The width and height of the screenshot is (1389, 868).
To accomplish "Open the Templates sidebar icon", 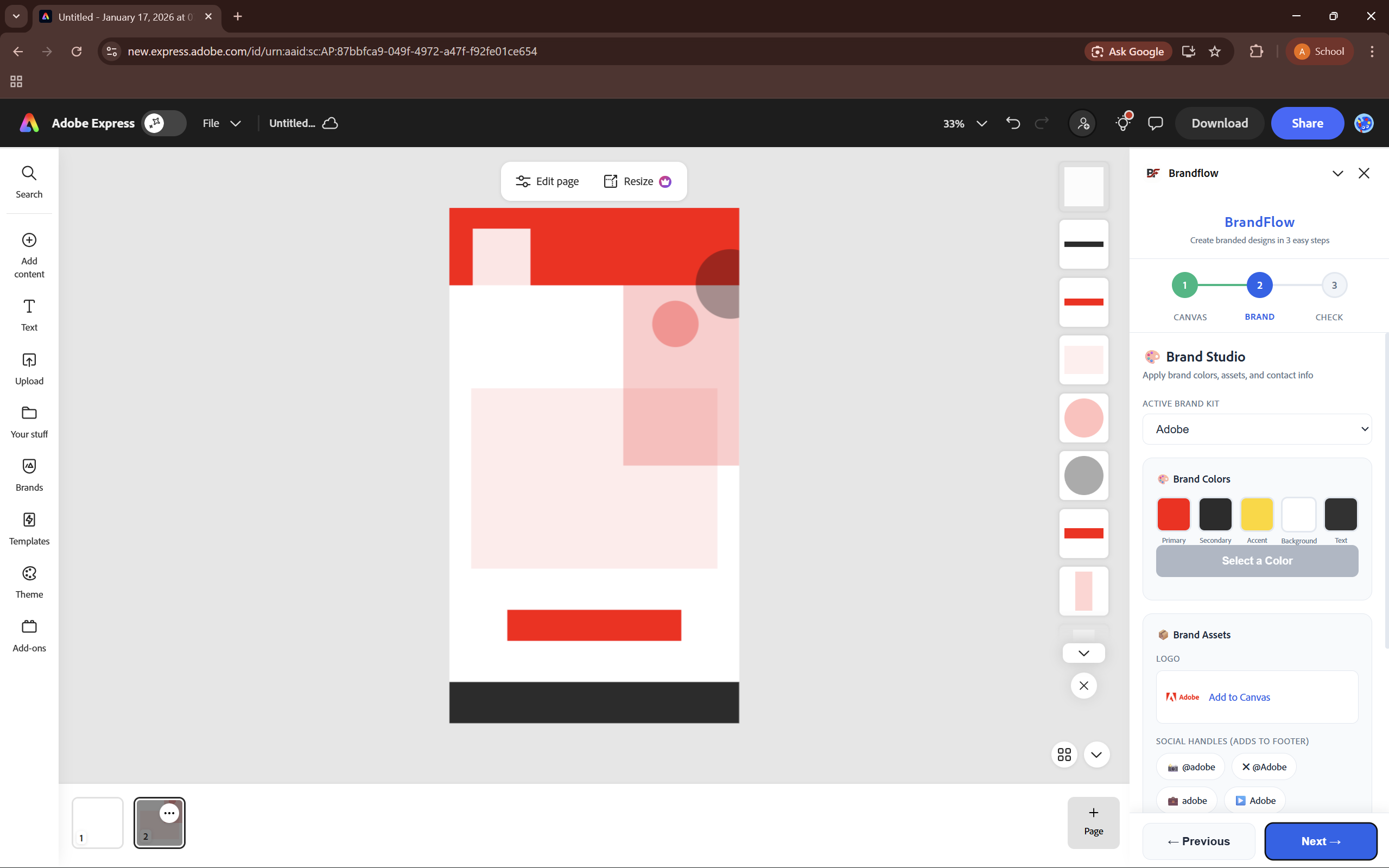I will click(29, 528).
